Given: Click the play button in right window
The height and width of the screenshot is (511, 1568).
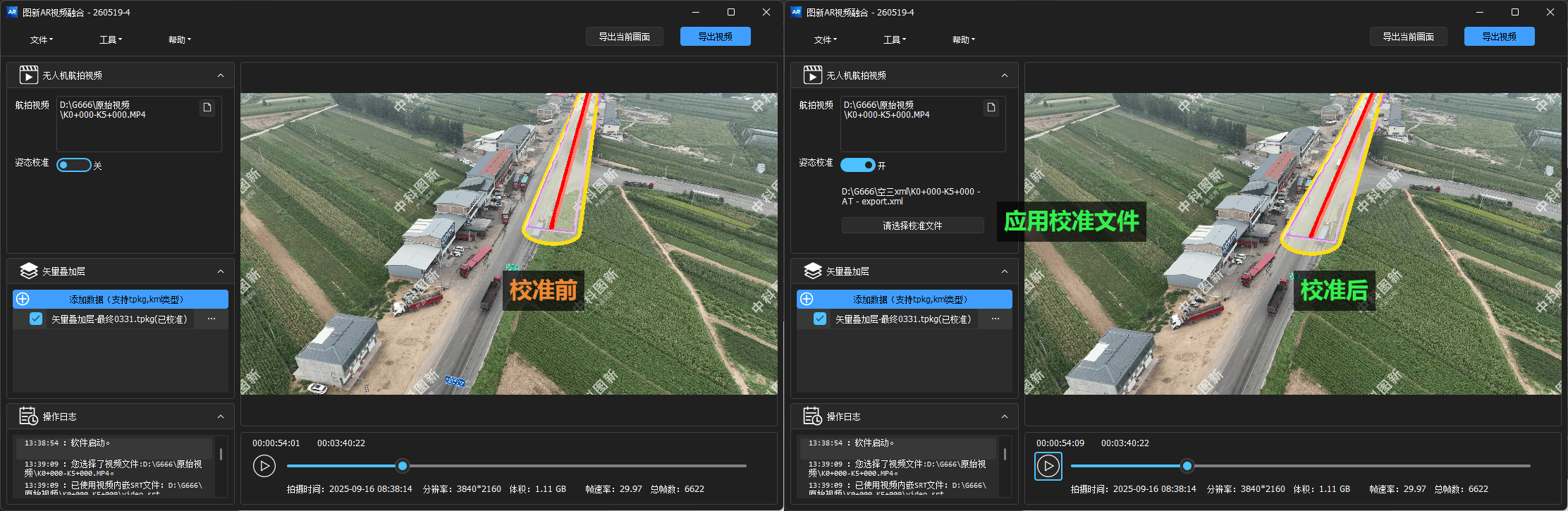Looking at the screenshot, I should click(x=1048, y=466).
